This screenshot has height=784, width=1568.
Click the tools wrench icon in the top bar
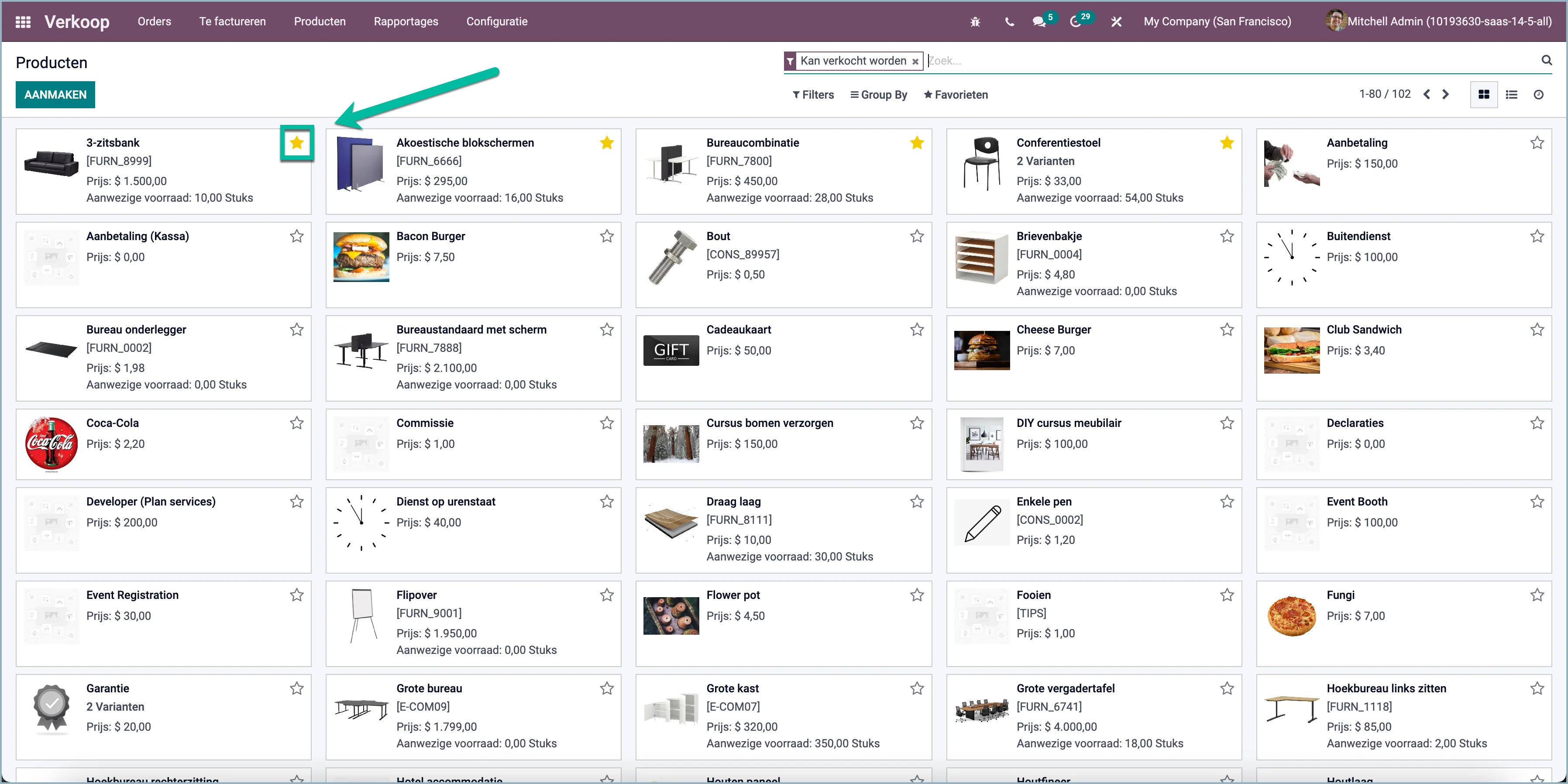point(1116,22)
